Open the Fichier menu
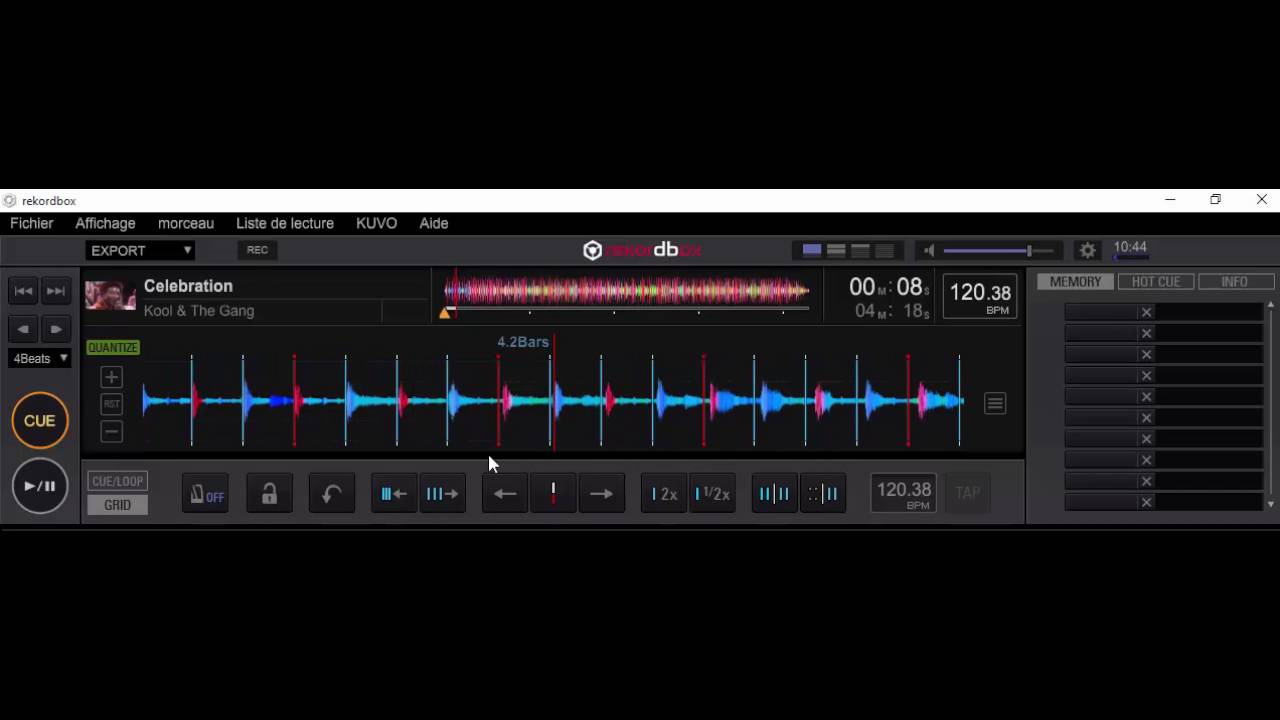 (x=32, y=223)
